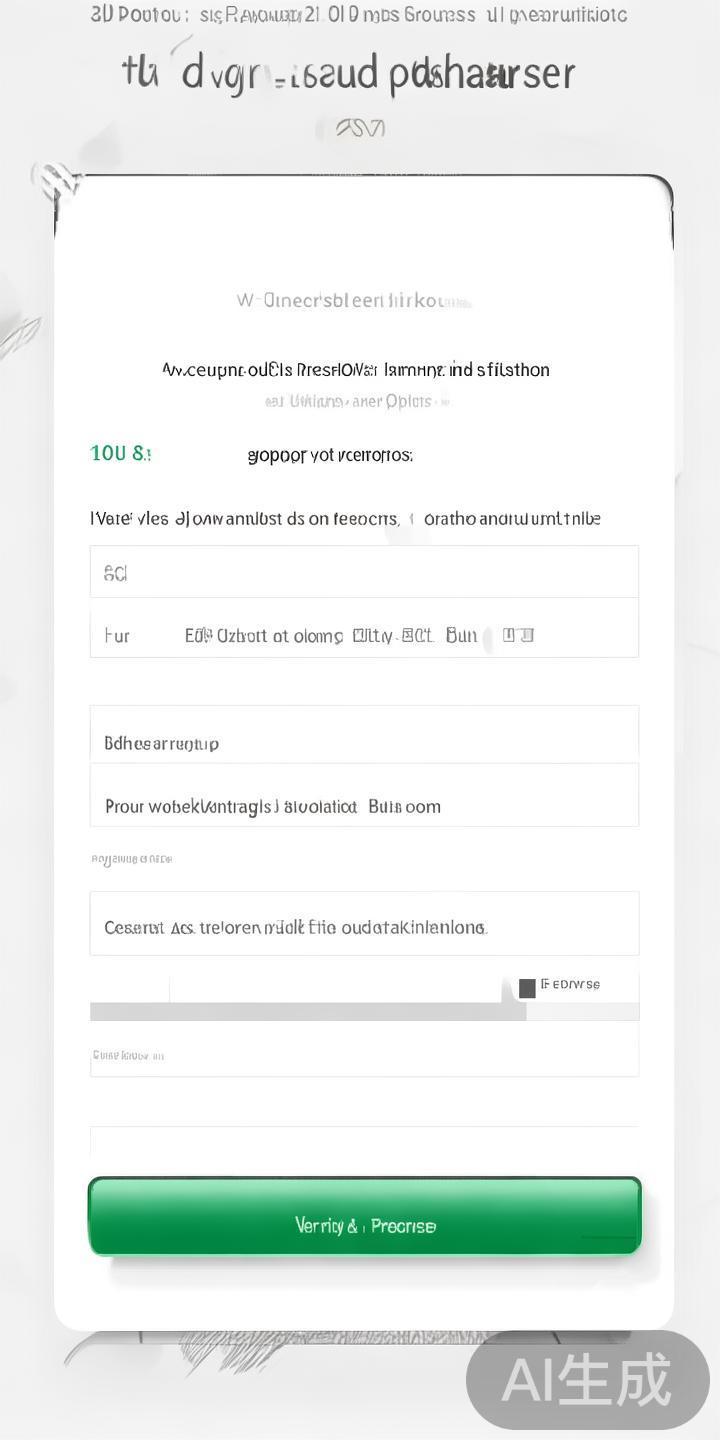Click the Bun option in Fur row
Viewport: 720px width, 1440px height.
coord(461,635)
